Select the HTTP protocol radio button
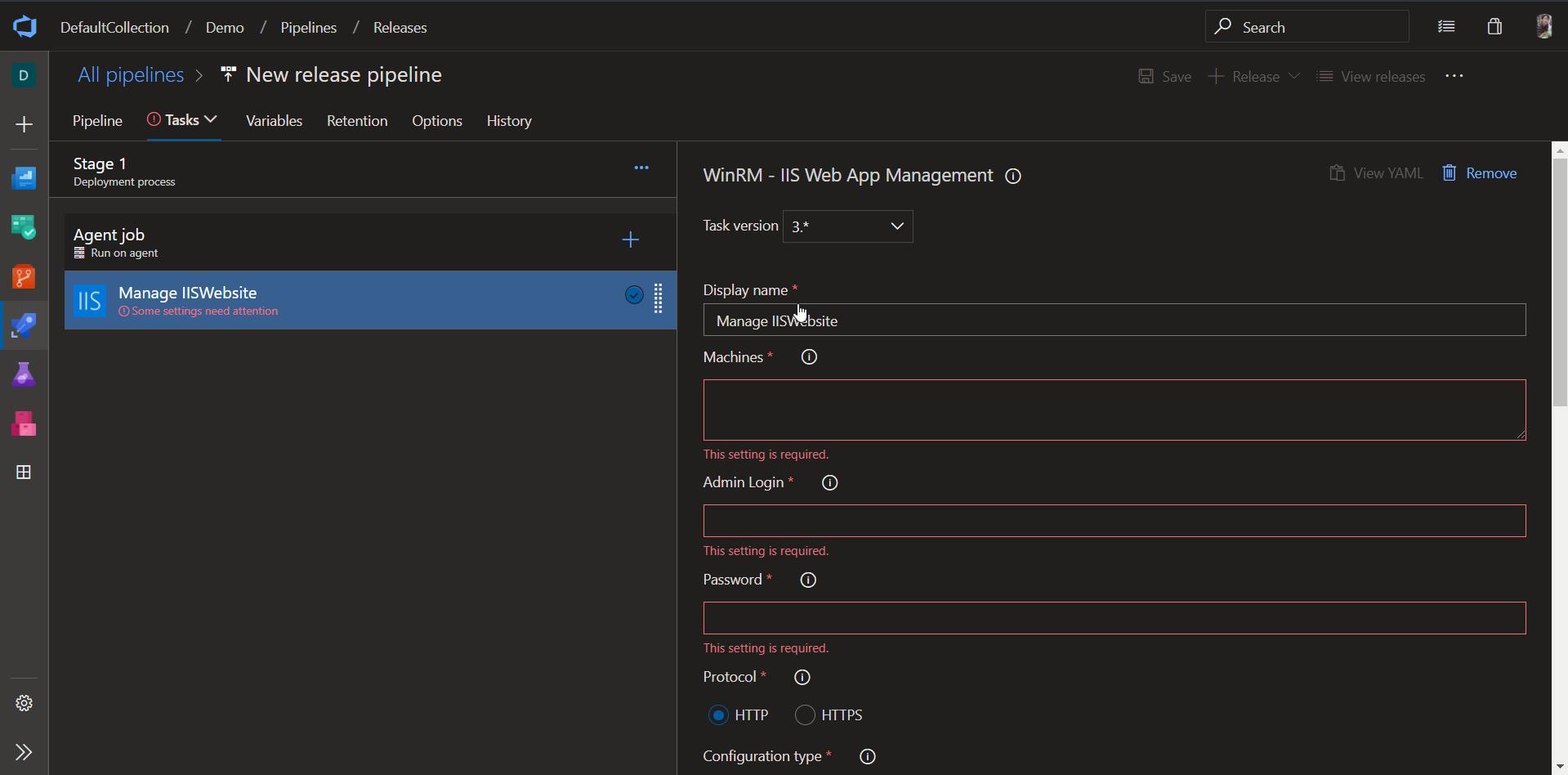Screen dimensions: 1568x775 pyautogui.click(x=719, y=715)
